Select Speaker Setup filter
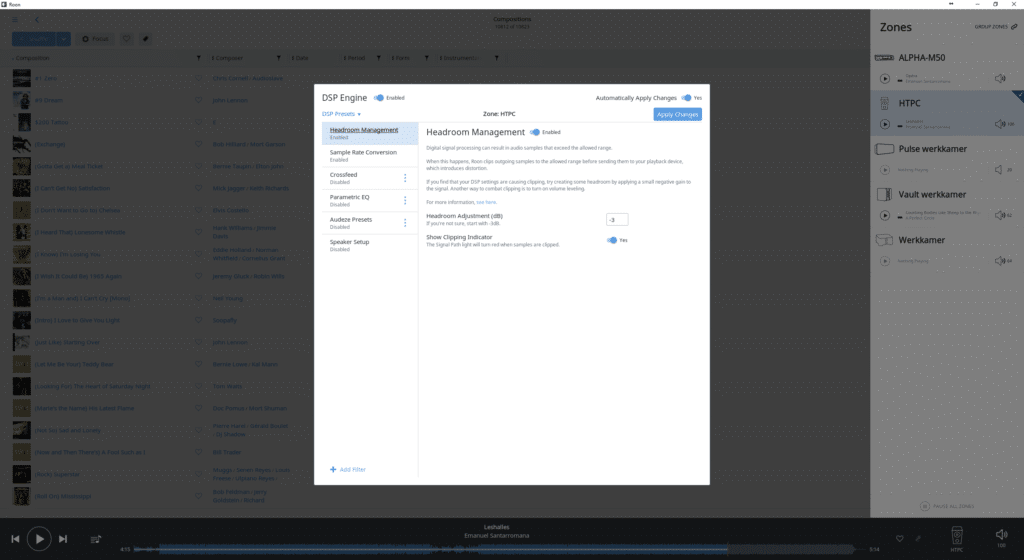 point(370,245)
